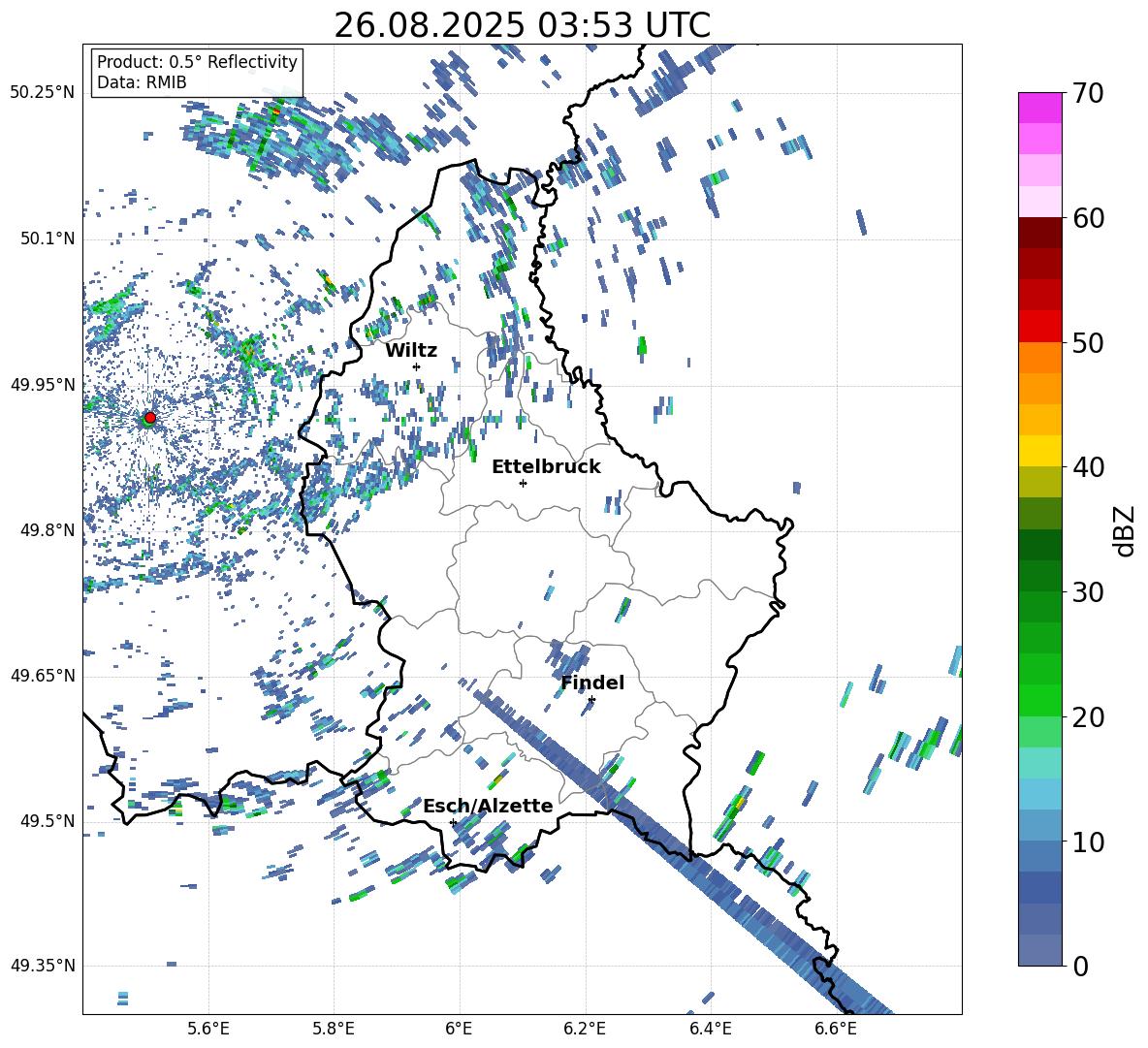Click the 20 value on the colorbar
Image resolution: width=1148 pixels, height=1048 pixels.
click(x=1088, y=716)
